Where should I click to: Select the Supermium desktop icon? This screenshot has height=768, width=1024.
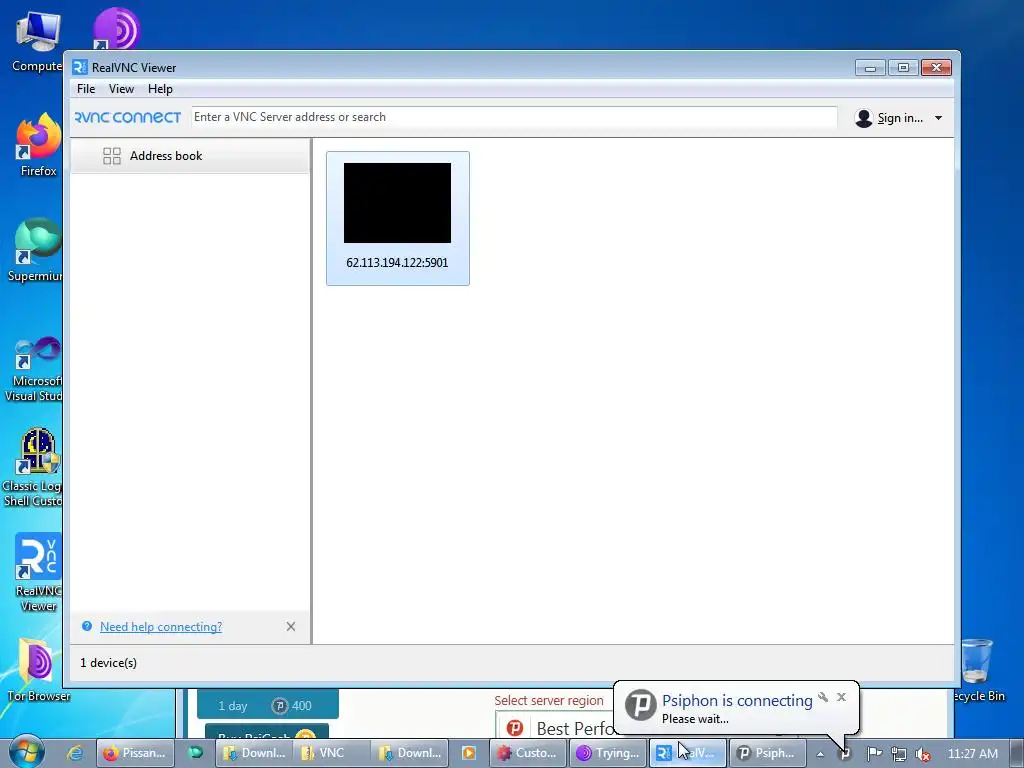(36, 250)
